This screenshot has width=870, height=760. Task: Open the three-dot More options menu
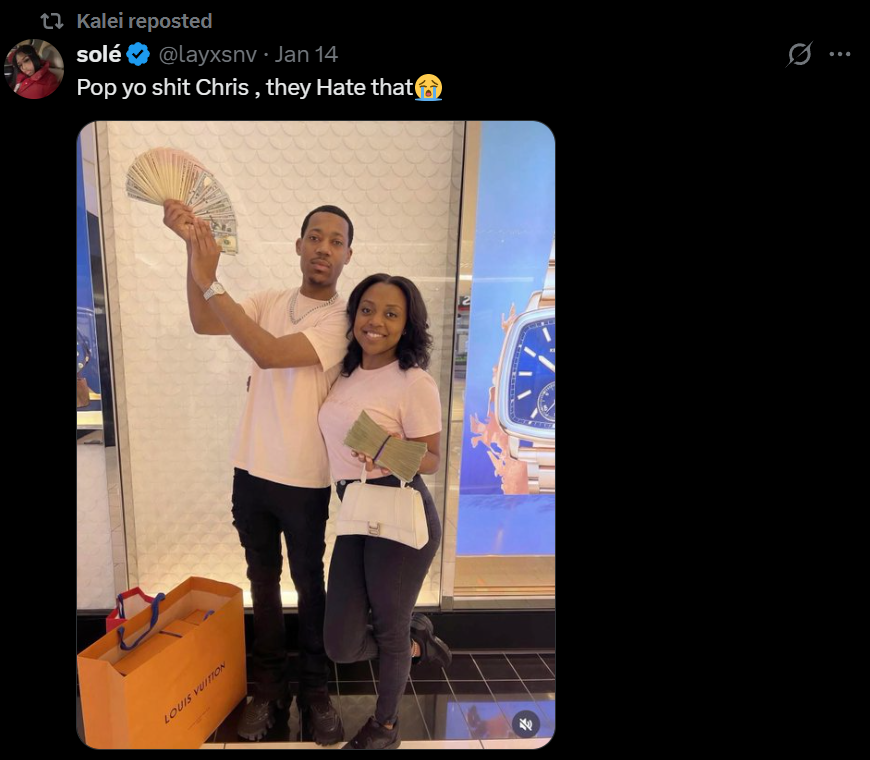click(839, 54)
